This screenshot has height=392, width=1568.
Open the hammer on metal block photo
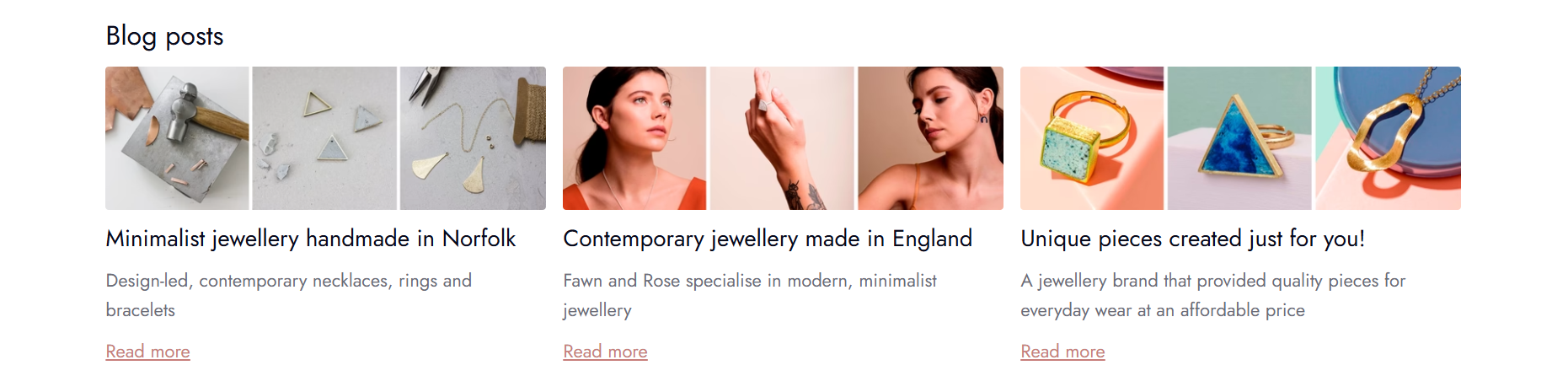177,138
